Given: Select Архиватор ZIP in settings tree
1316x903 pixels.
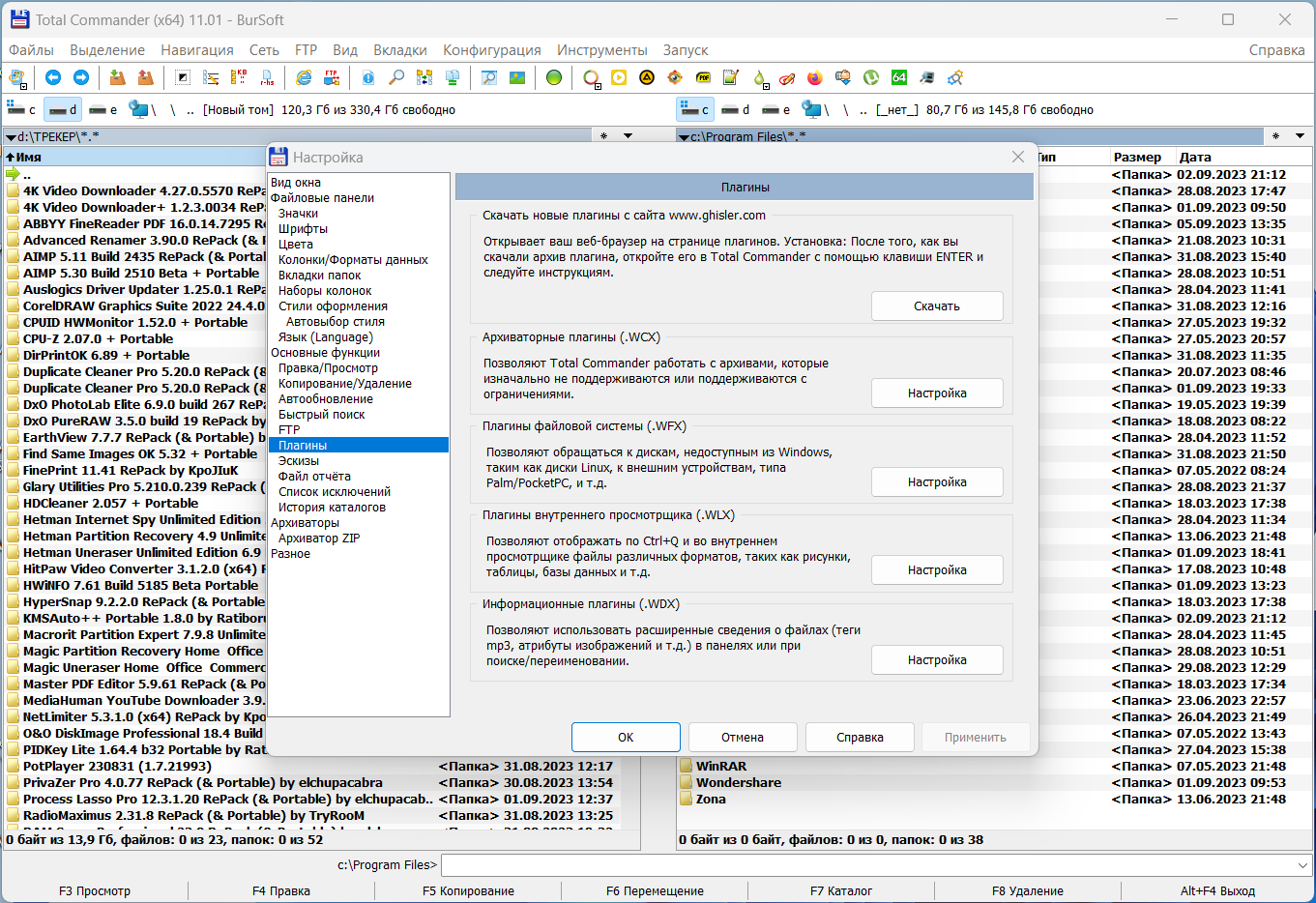Looking at the screenshot, I should click(319, 539).
